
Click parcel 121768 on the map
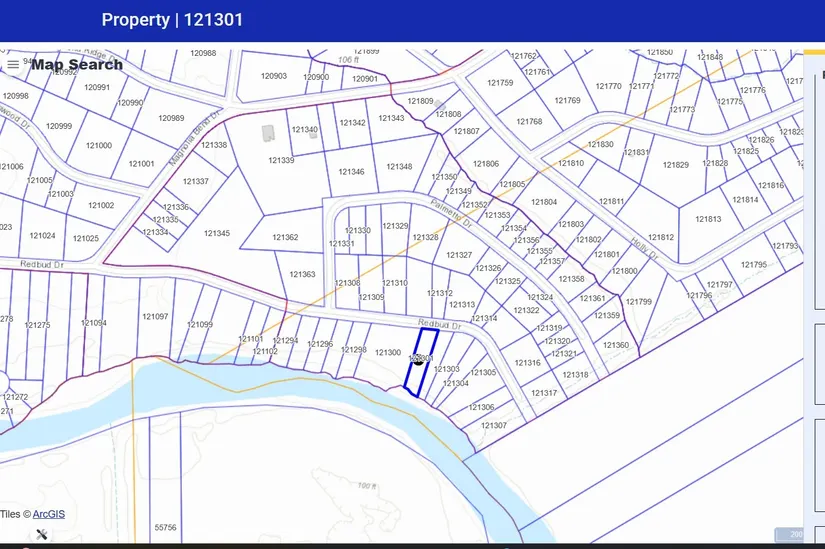pyautogui.click(x=529, y=122)
